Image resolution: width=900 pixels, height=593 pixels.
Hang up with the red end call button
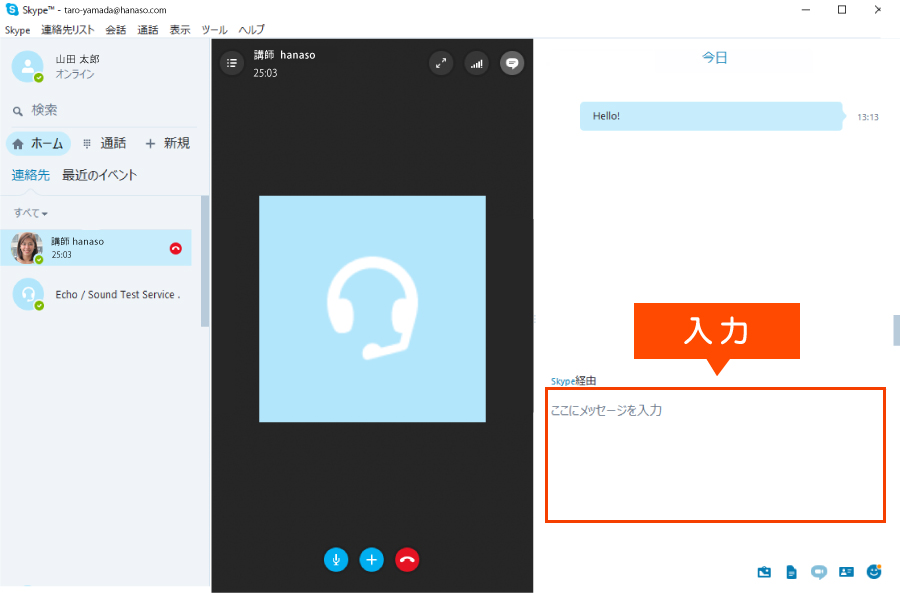[x=407, y=560]
